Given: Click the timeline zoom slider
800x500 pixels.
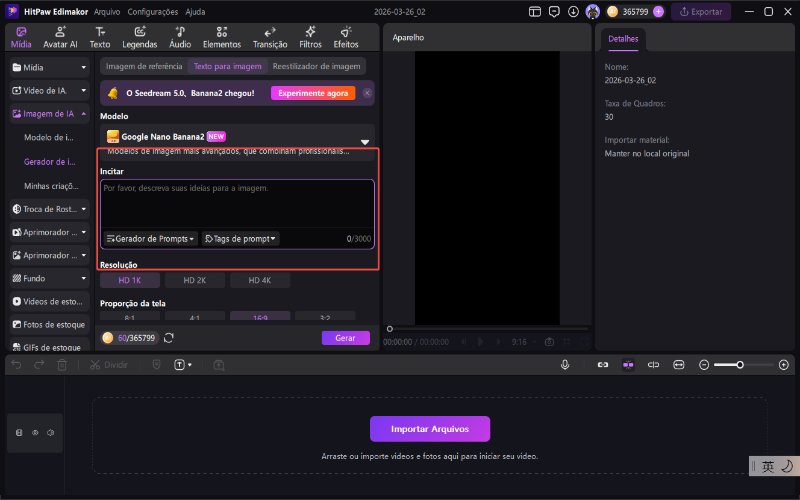Looking at the screenshot, I should click(x=740, y=365).
